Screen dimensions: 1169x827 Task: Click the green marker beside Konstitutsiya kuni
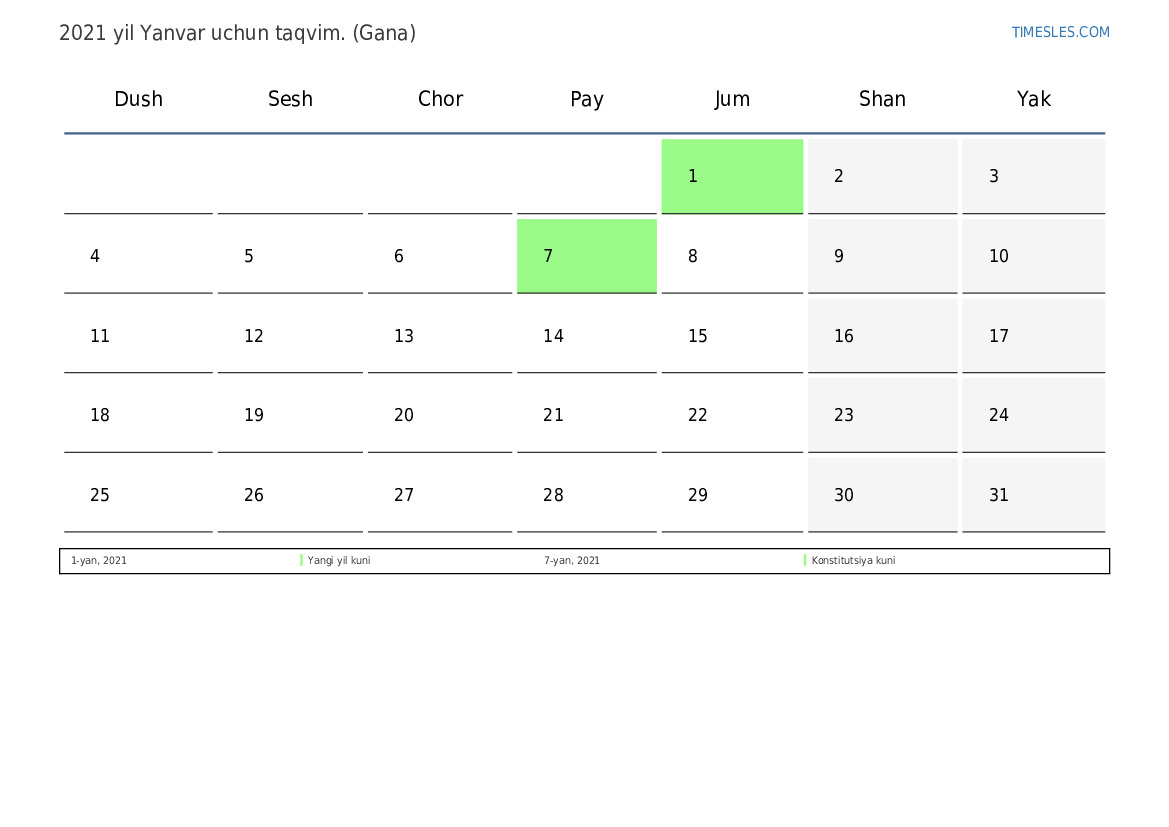point(805,560)
